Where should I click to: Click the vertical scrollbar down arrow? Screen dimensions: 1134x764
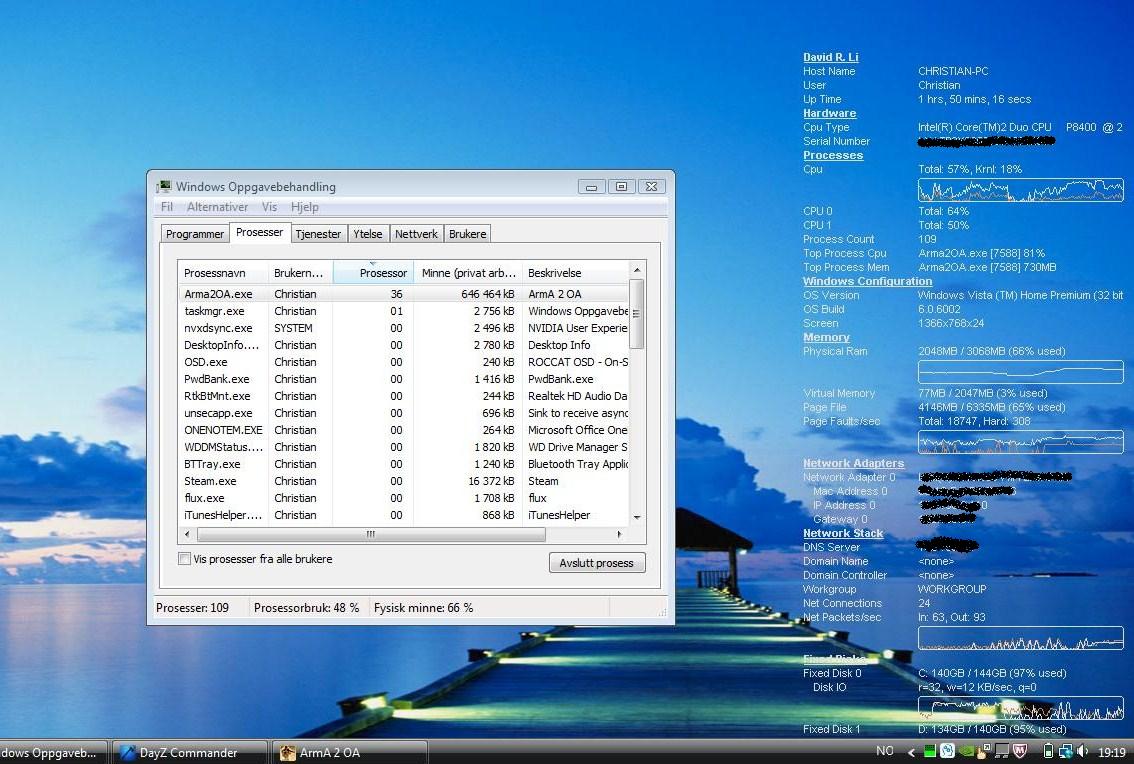click(636, 517)
